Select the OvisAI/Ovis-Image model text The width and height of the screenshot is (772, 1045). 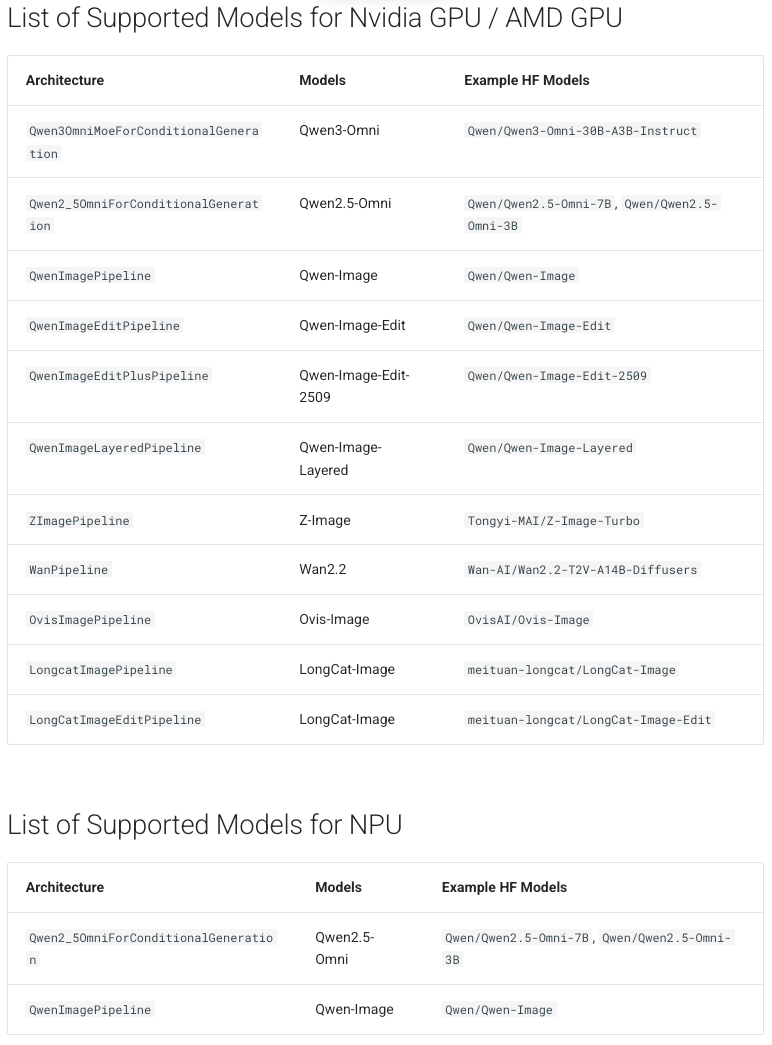coord(528,620)
